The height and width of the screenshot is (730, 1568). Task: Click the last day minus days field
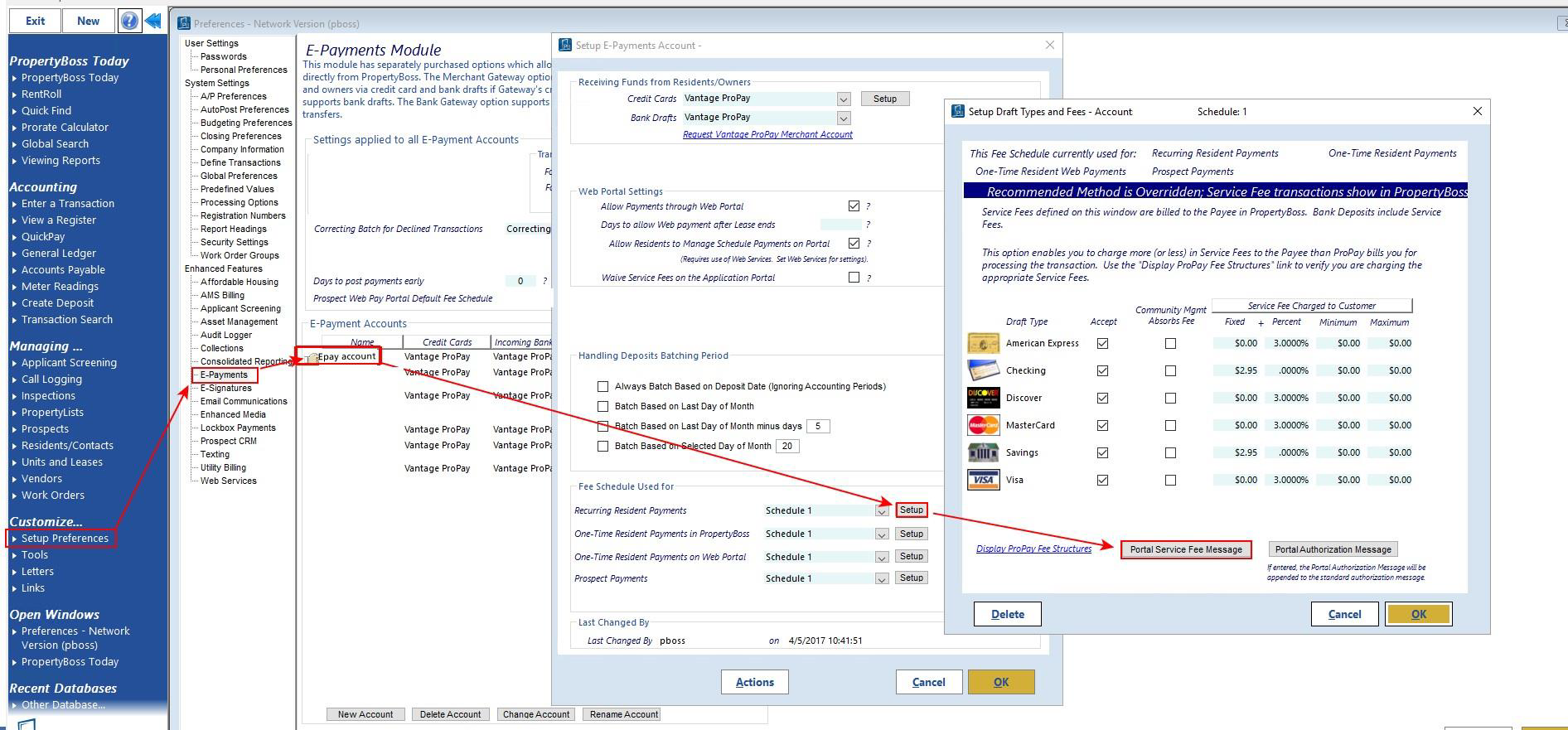click(x=818, y=426)
